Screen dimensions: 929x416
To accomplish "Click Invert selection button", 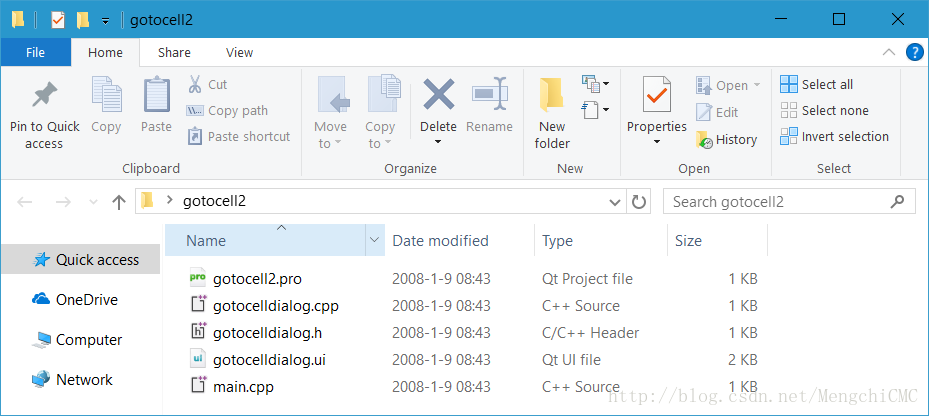I will pos(835,137).
